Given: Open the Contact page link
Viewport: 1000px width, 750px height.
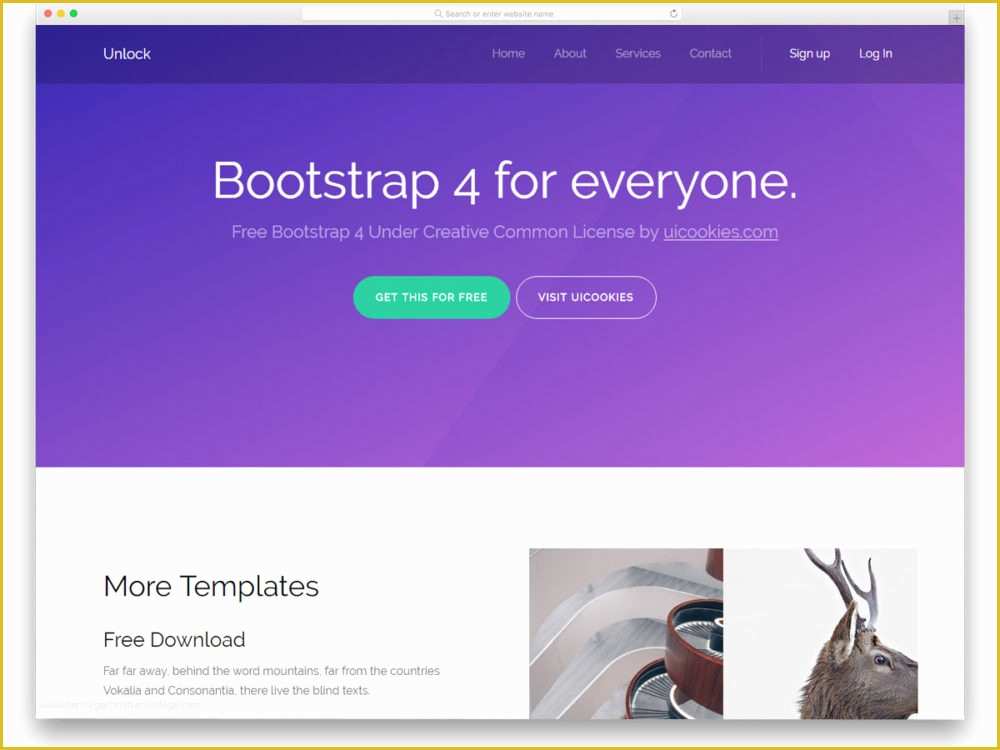Looking at the screenshot, I should [x=710, y=54].
